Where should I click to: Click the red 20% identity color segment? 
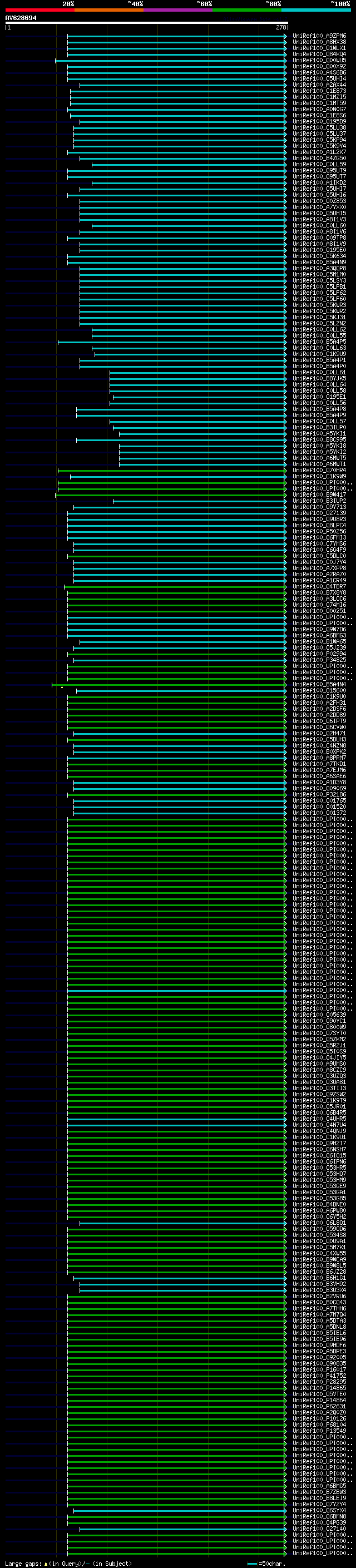[x=39, y=10]
